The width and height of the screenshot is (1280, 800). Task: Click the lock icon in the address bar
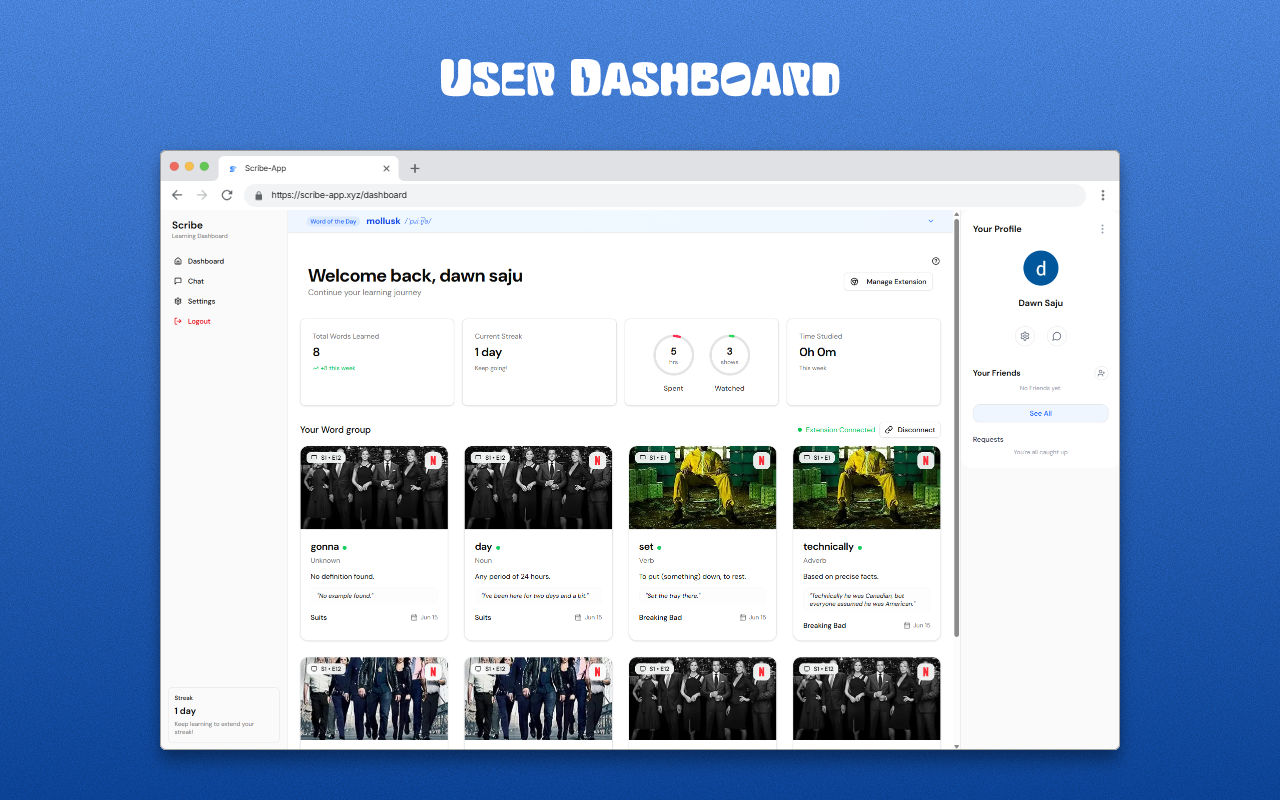tap(258, 195)
